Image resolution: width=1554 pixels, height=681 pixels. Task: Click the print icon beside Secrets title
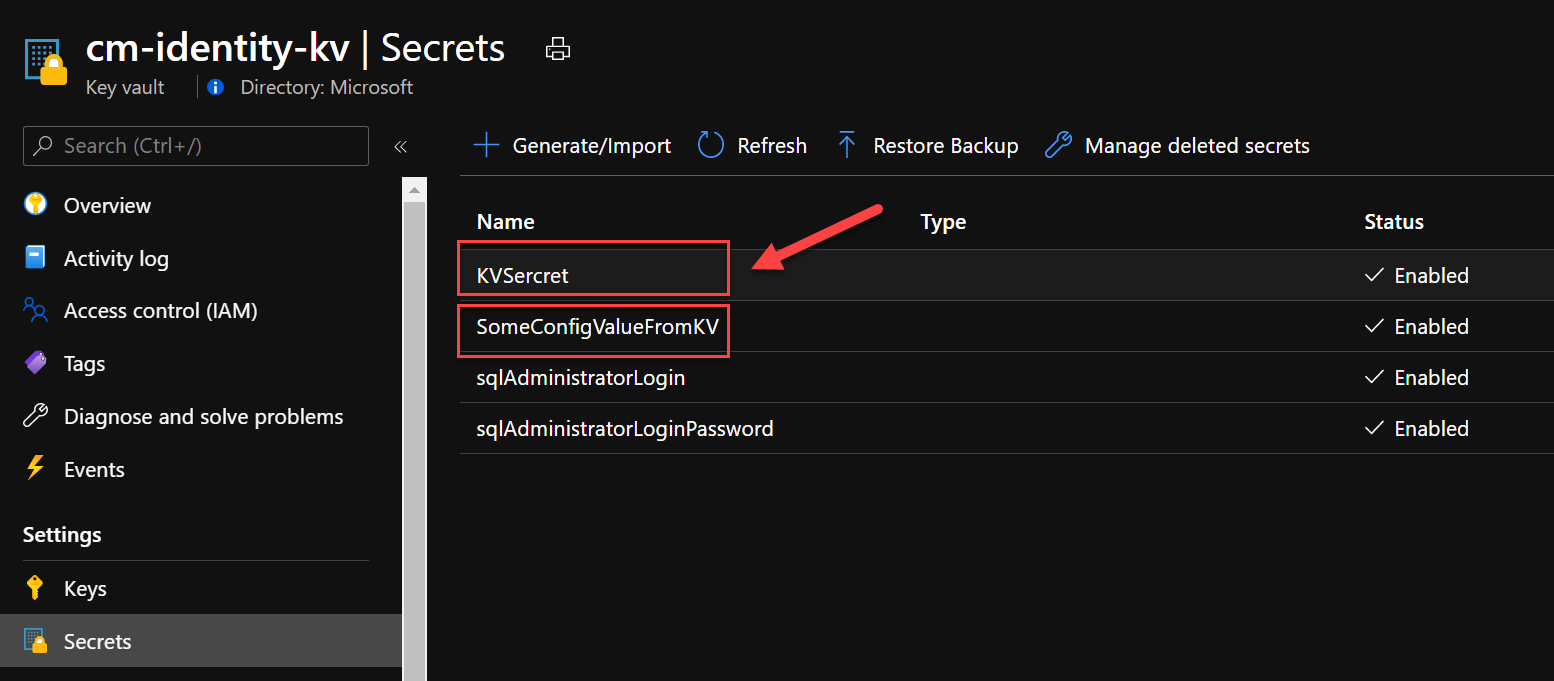557,48
